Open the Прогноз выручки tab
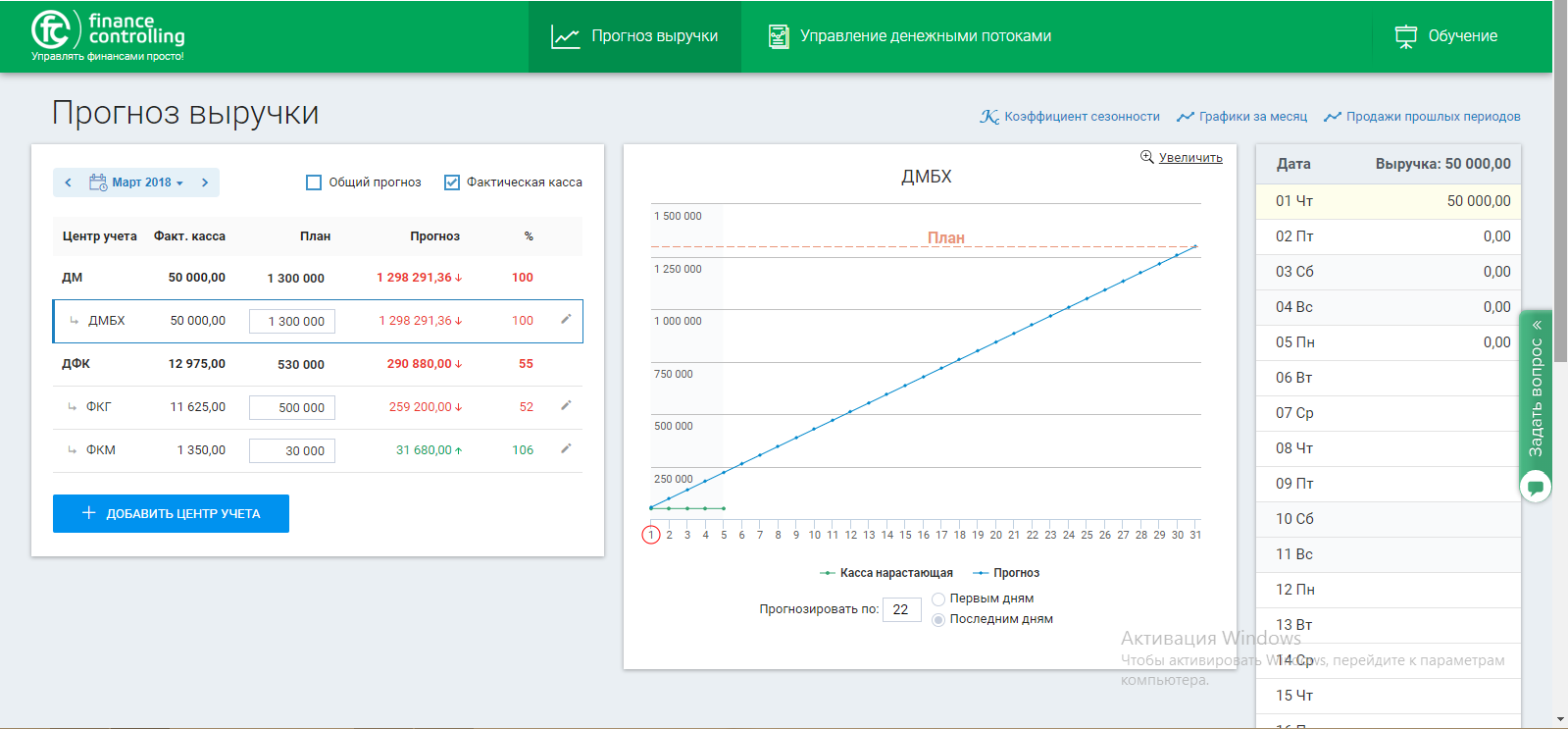 point(634,36)
